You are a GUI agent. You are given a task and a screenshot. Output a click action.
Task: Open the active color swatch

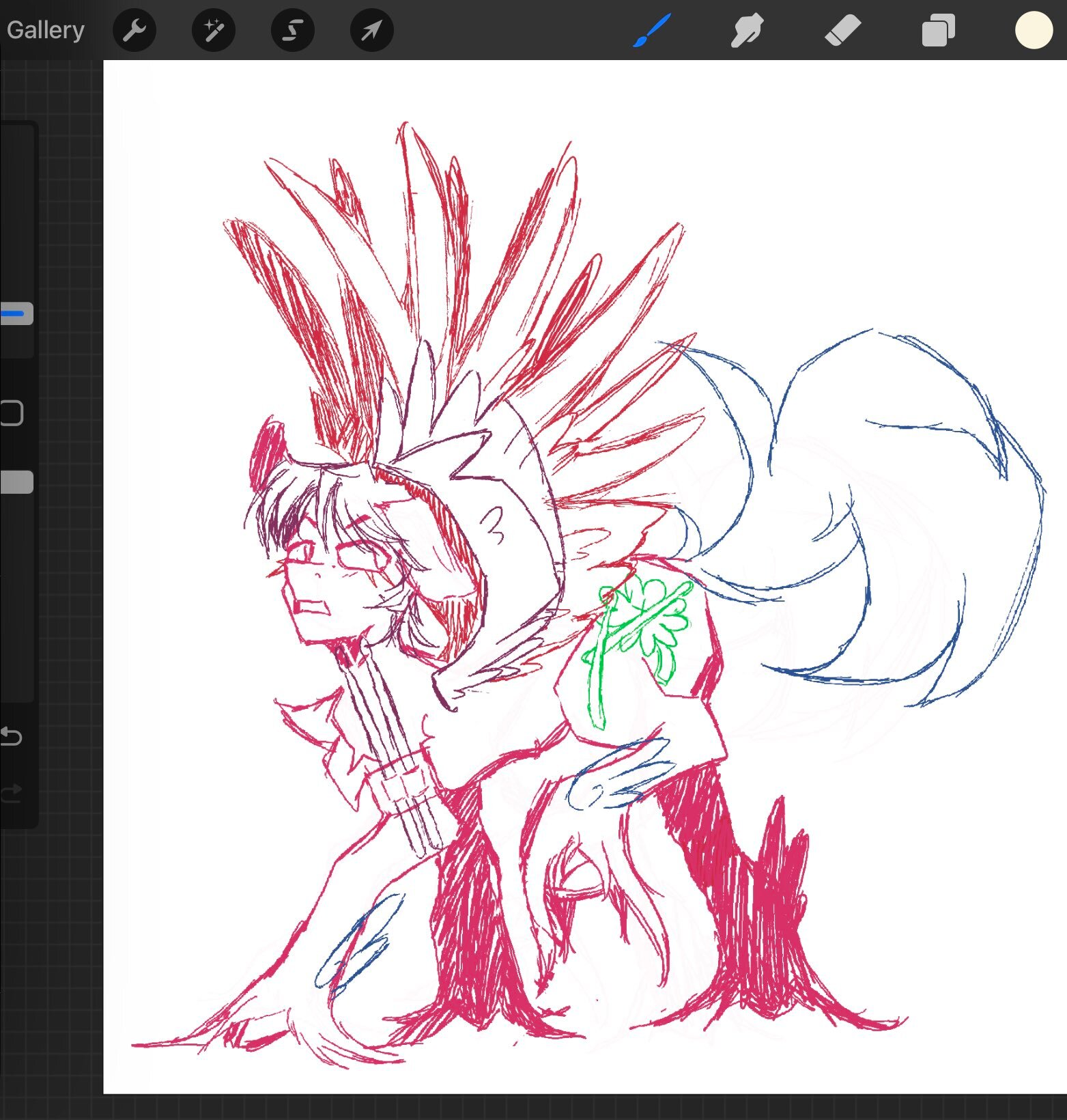tap(1034, 31)
